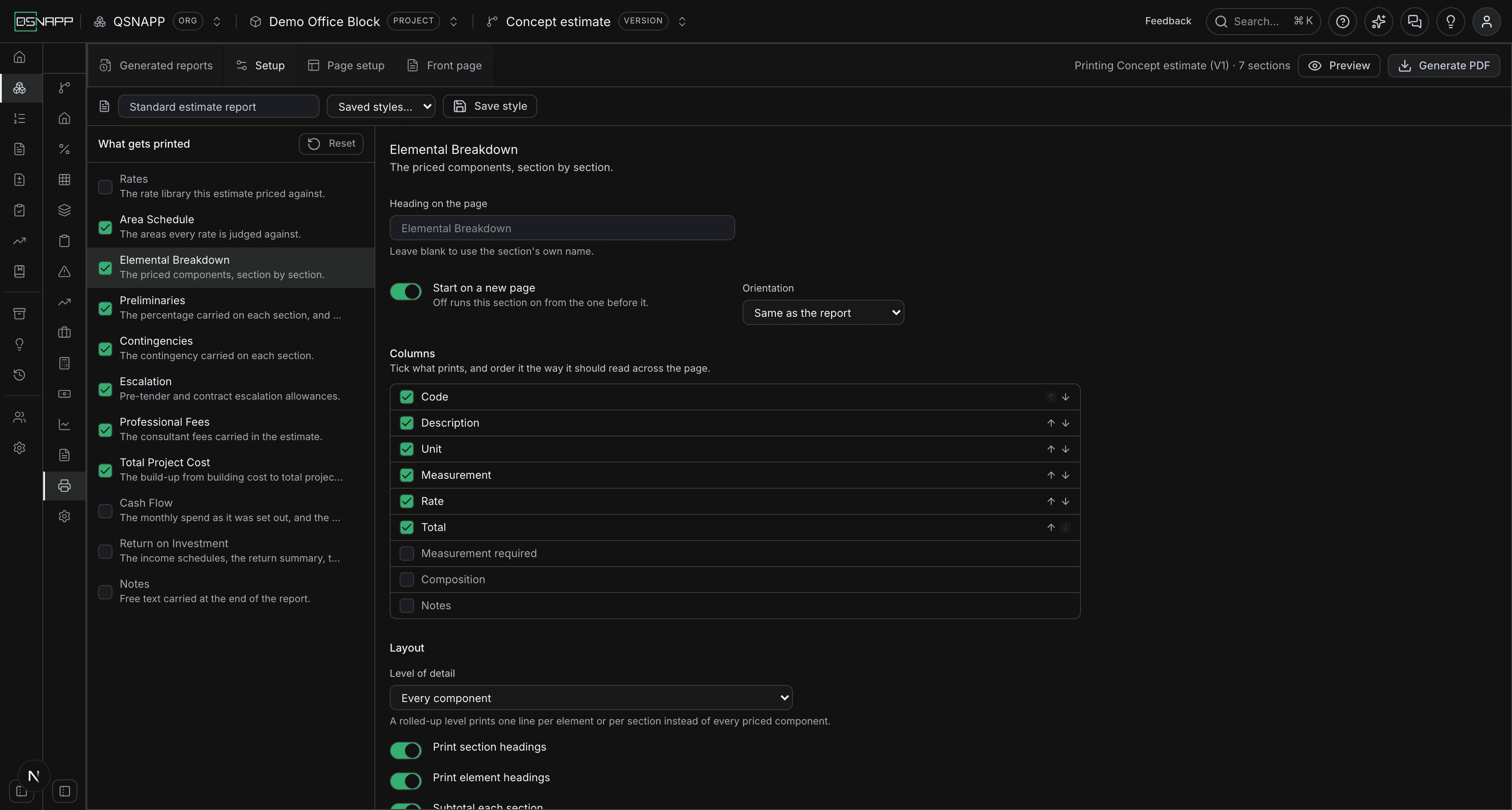Expand the Demo Office Block project switcher

tap(454, 22)
